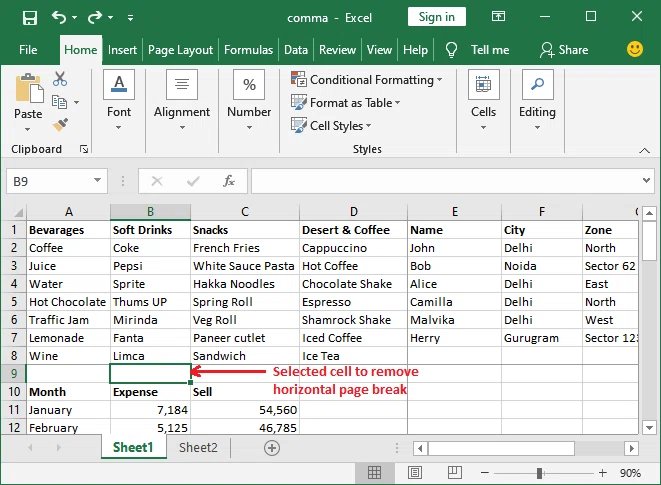This screenshot has height=485, width=661.
Task: Click the Share button
Action: click(x=564, y=50)
